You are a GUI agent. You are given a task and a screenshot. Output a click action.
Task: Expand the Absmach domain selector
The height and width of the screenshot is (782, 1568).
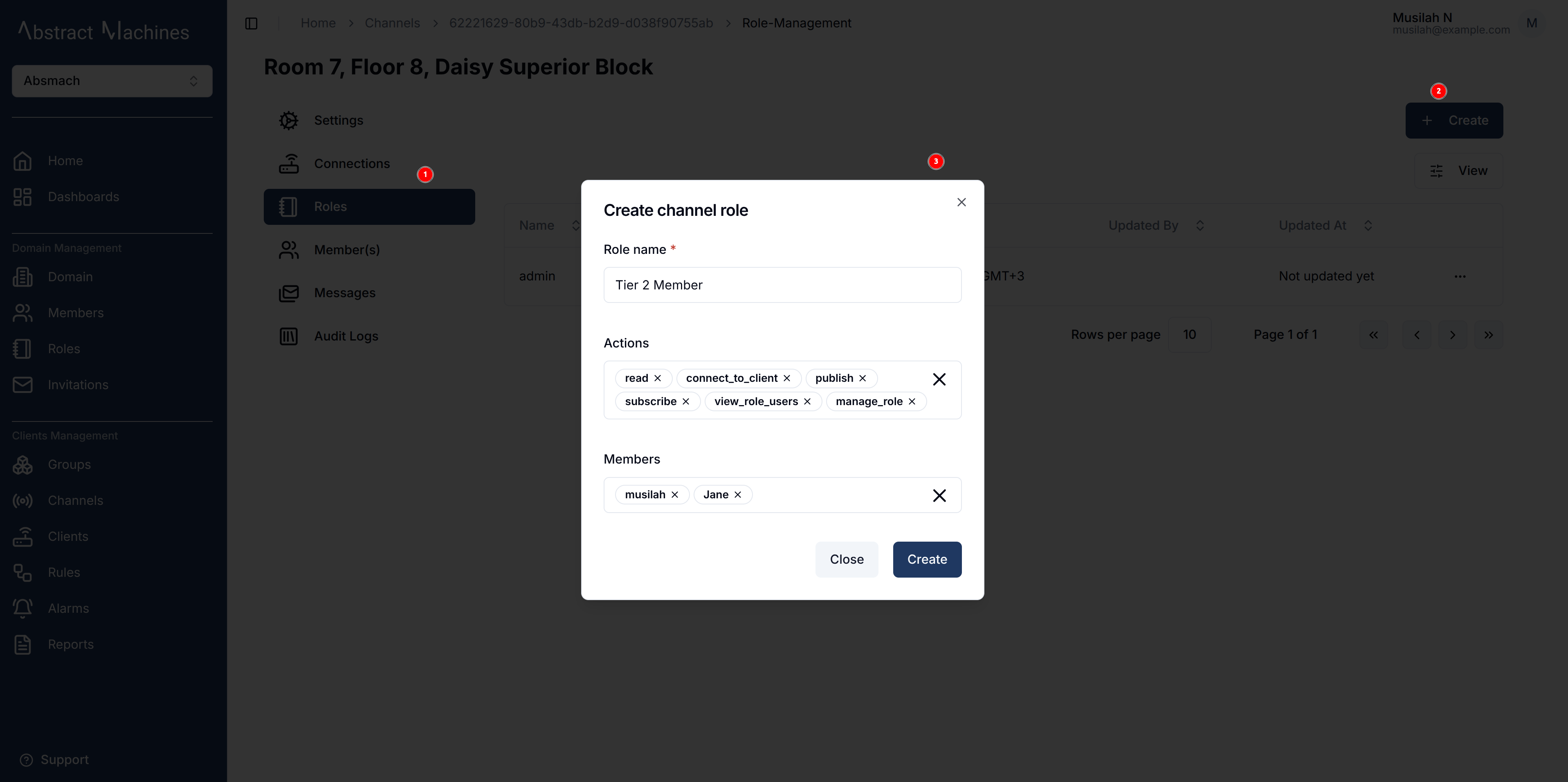(x=112, y=81)
